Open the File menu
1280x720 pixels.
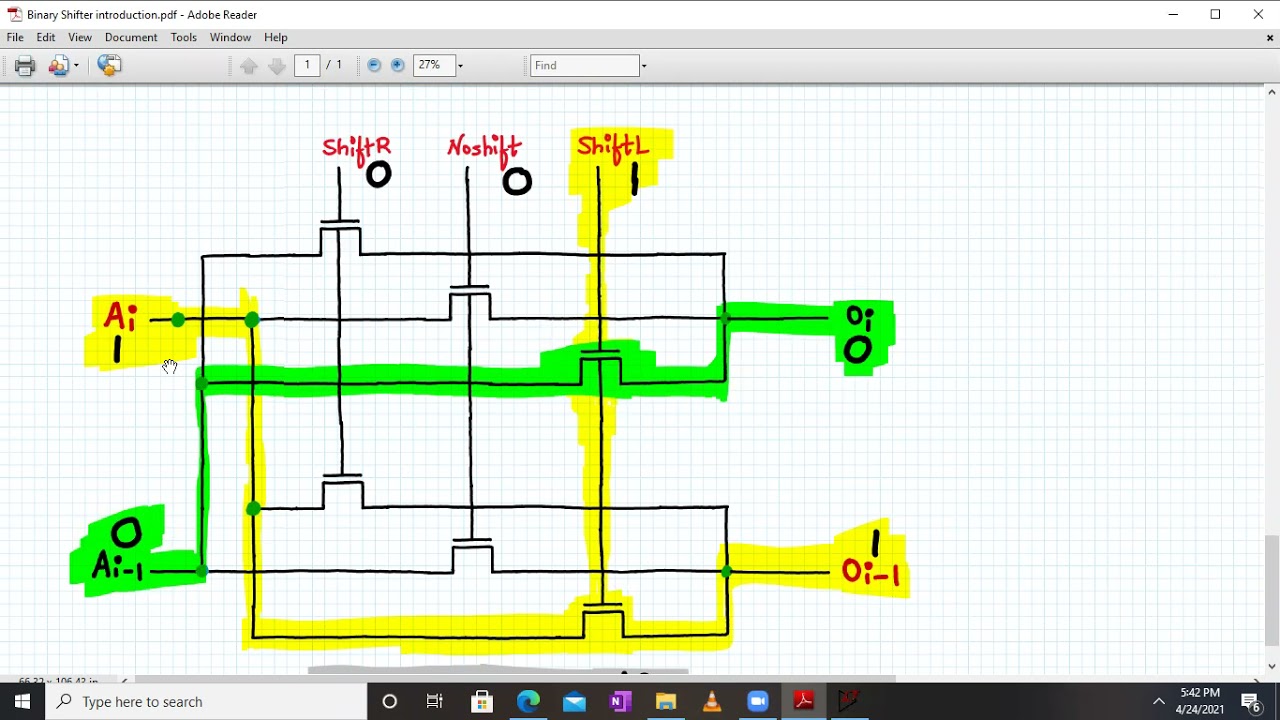tap(15, 37)
